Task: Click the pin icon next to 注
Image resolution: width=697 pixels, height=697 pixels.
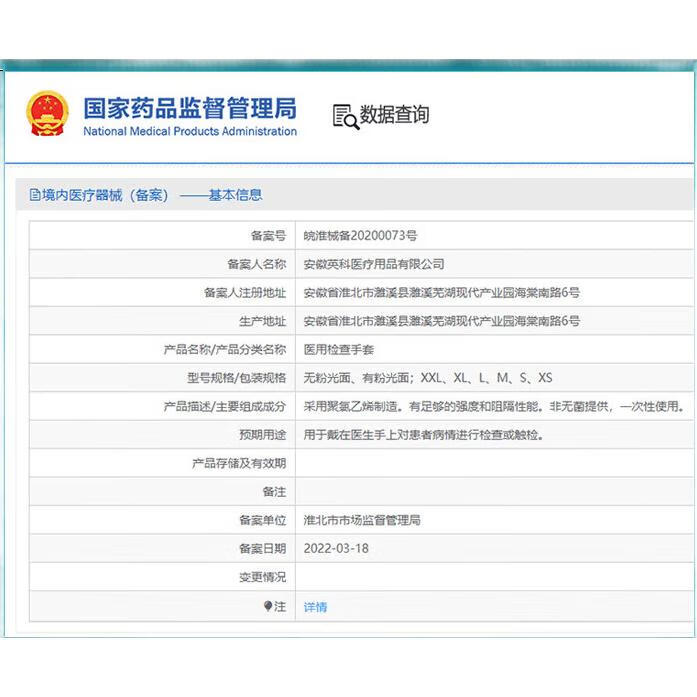Action: tap(268, 606)
